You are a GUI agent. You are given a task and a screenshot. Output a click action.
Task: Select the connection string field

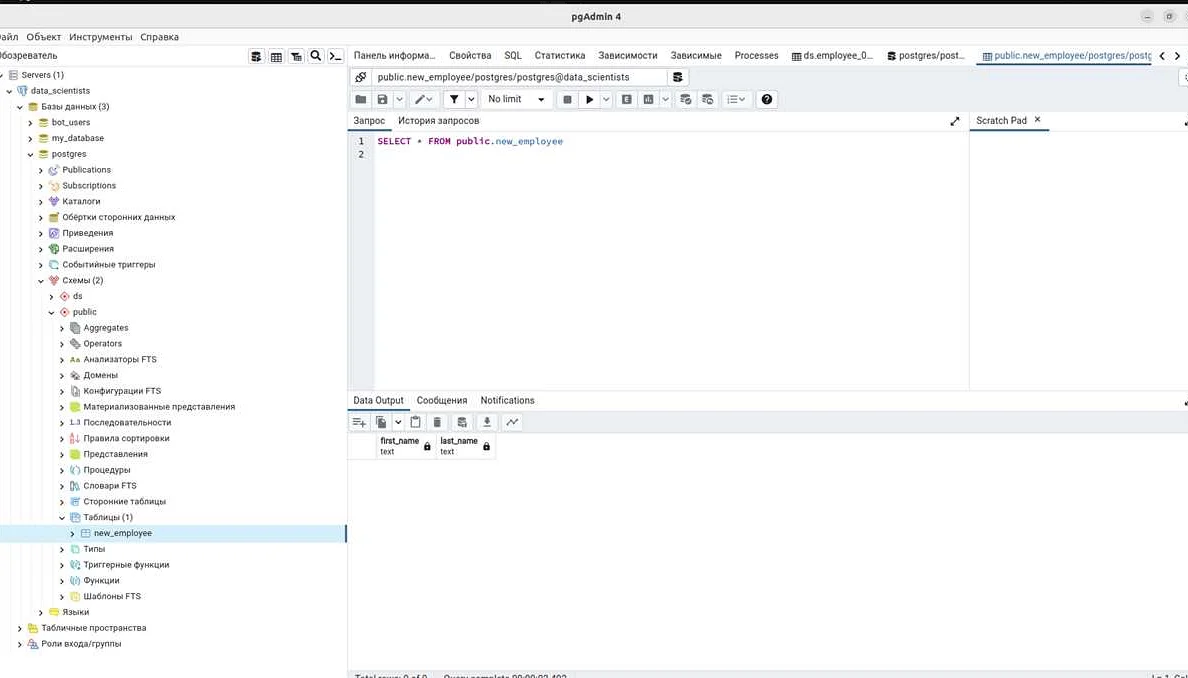519,77
